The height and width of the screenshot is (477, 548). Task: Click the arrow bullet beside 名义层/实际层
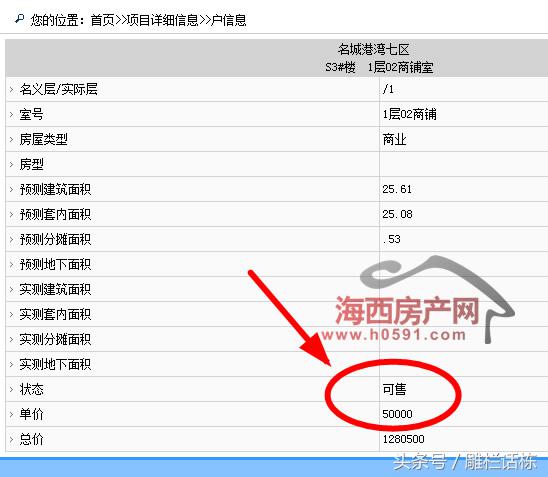[x=12, y=89]
